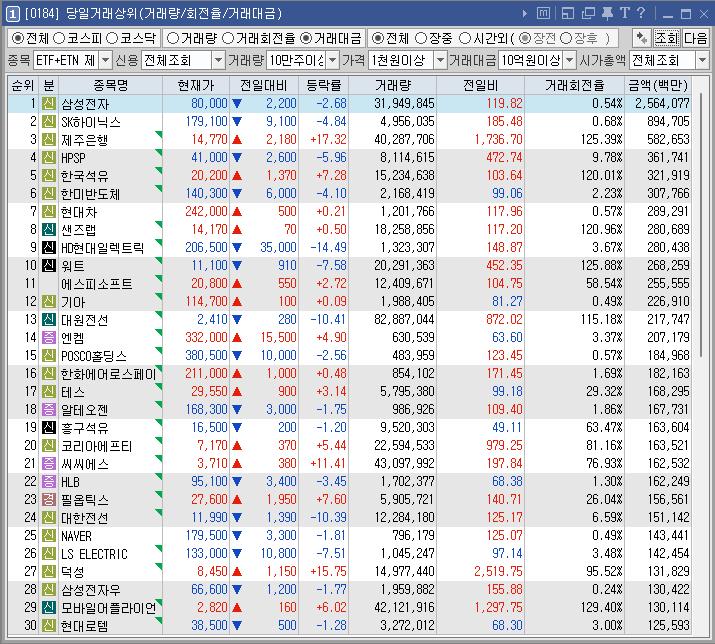Select the POSCO홀딩스 stock name
The image size is (715, 644).
tap(94, 356)
